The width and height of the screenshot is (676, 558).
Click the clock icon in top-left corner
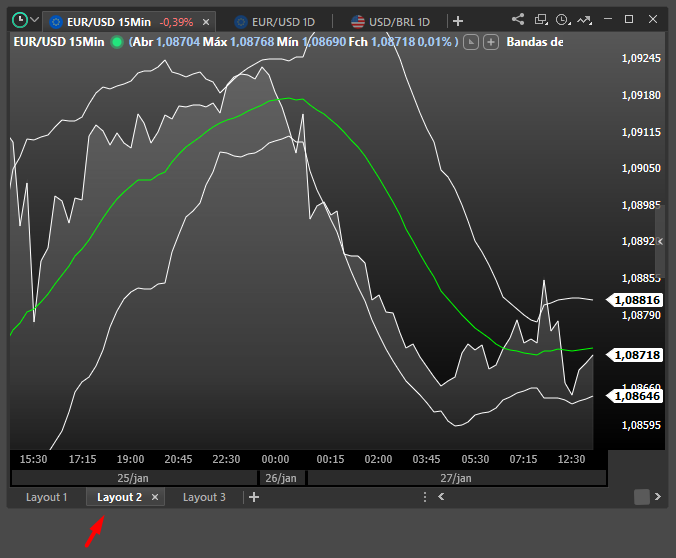(x=19, y=19)
